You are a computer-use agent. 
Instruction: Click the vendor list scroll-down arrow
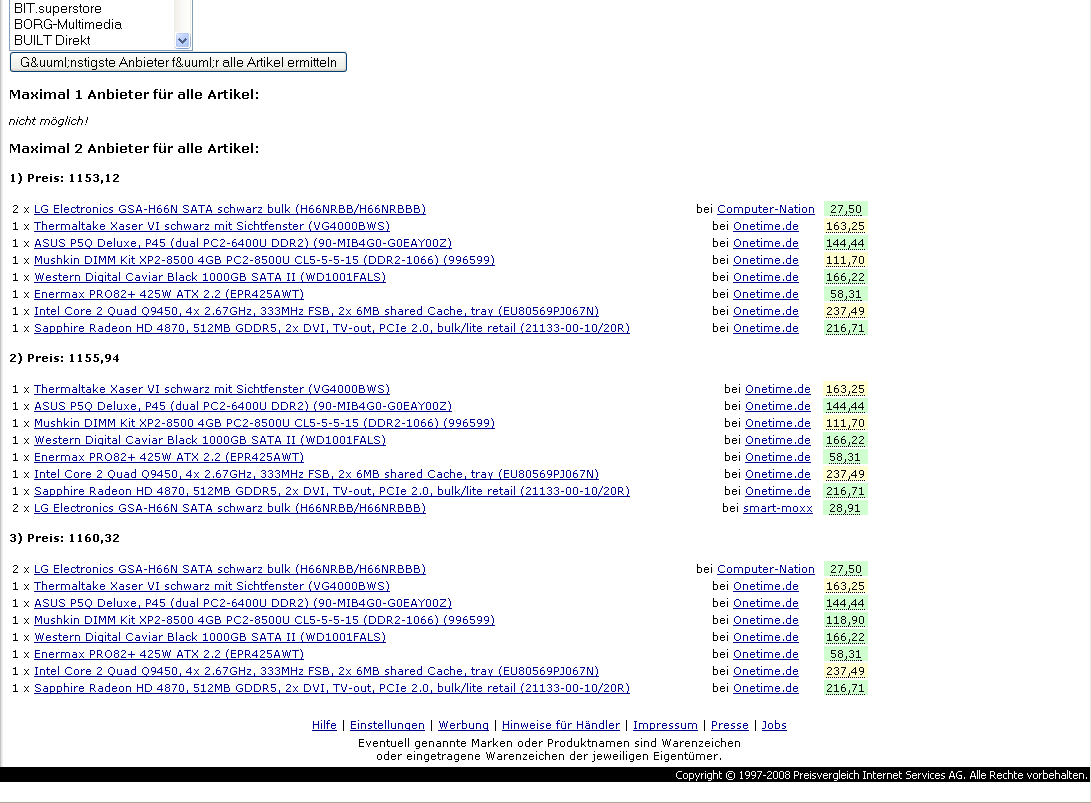(x=182, y=40)
